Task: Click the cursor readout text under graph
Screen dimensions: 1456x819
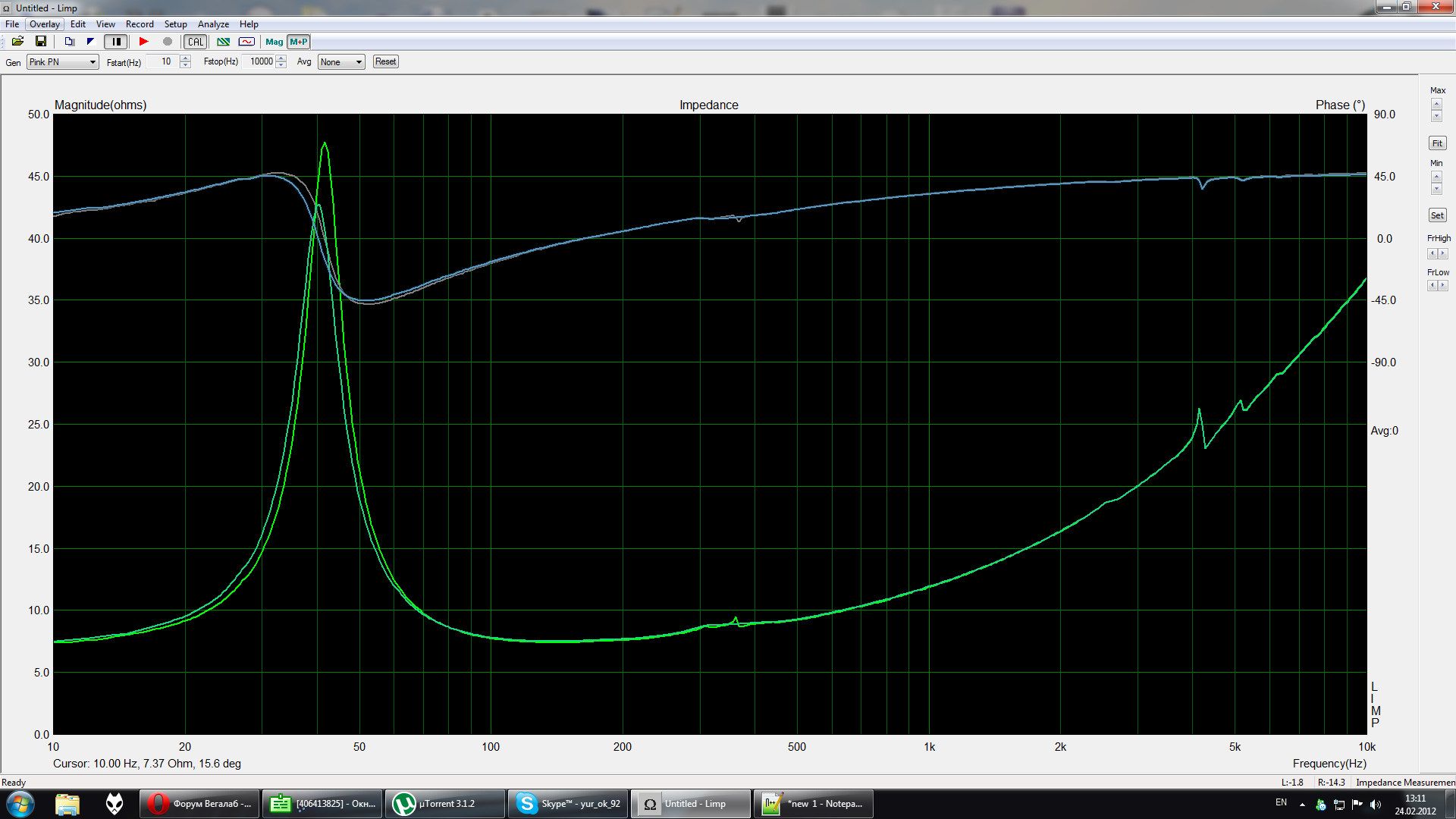Action: pyautogui.click(x=147, y=764)
